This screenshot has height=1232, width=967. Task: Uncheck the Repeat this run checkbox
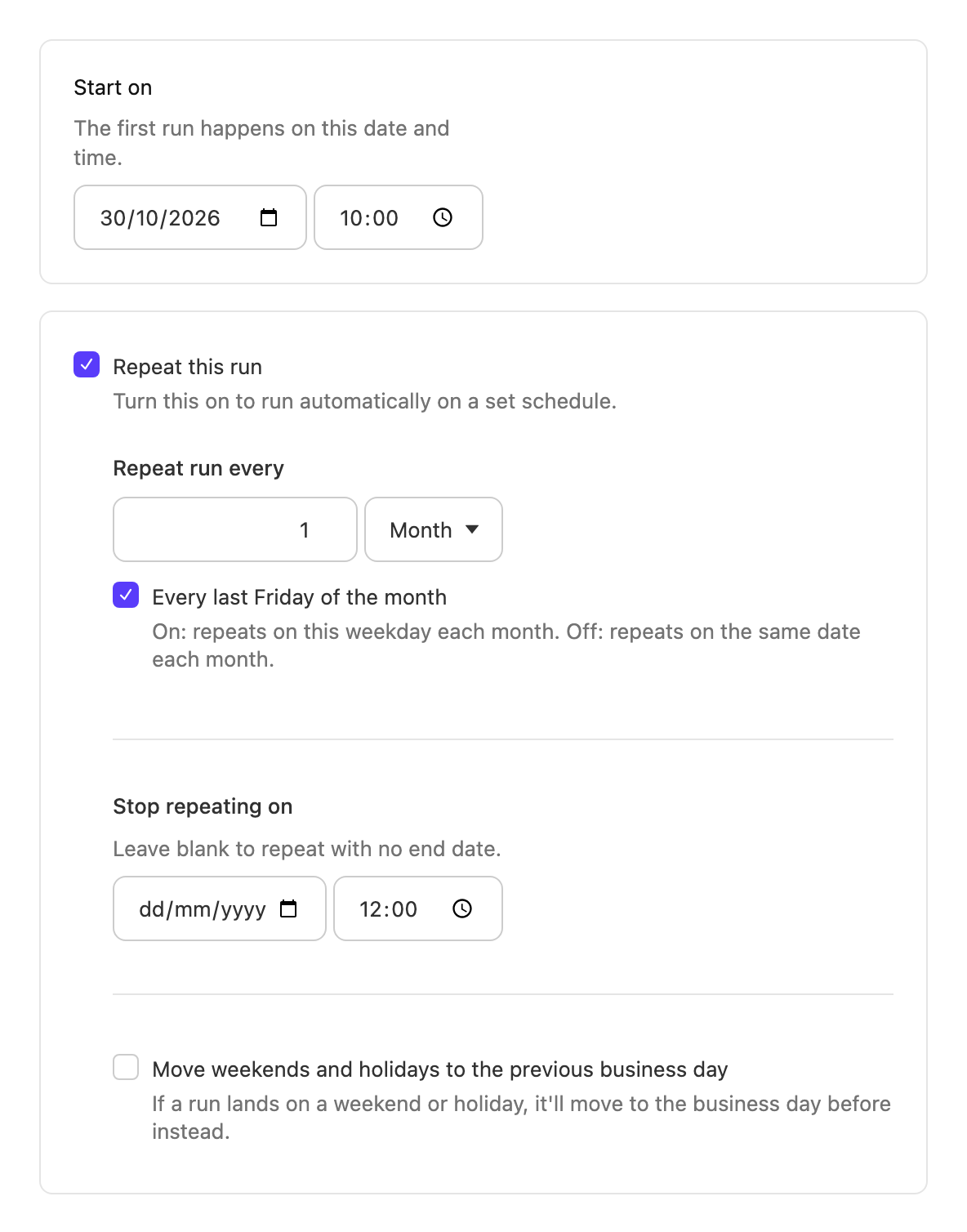(87, 364)
